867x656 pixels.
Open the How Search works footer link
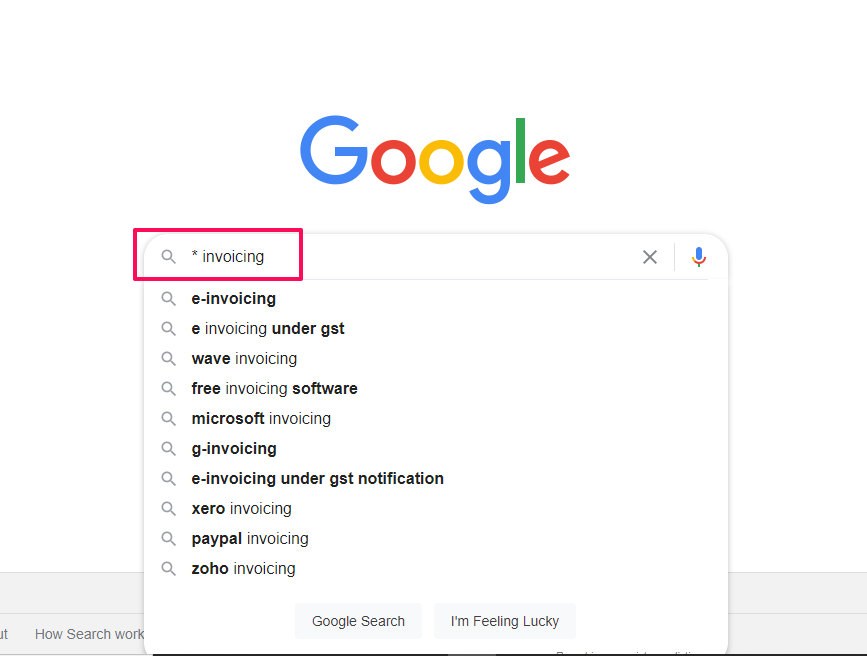coord(89,634)
